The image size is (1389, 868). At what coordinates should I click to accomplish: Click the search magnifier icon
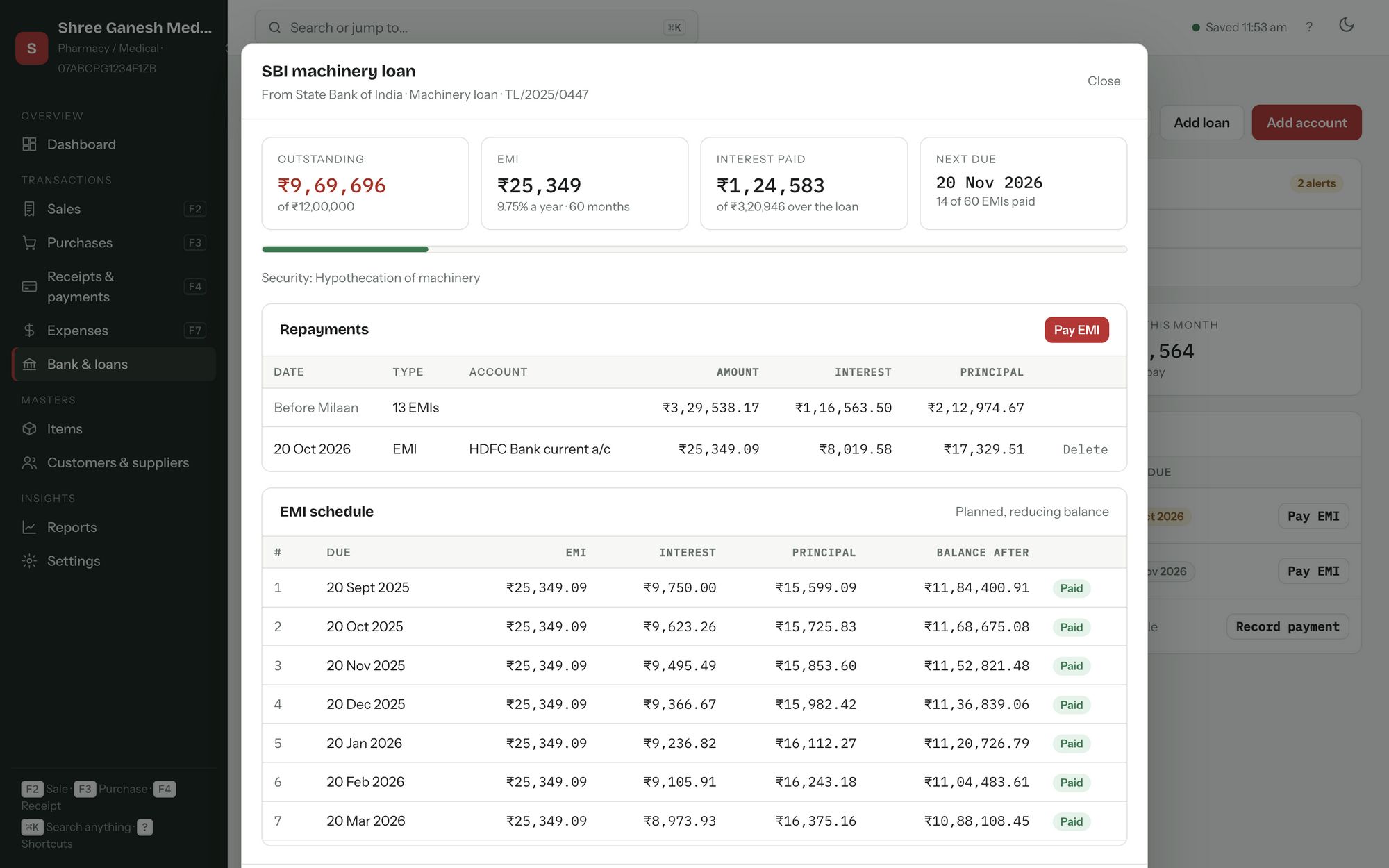pos(275,28)
